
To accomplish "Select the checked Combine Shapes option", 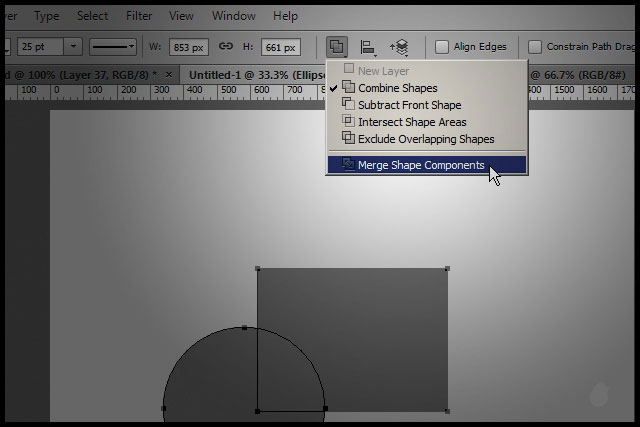I will coord(397,88).
